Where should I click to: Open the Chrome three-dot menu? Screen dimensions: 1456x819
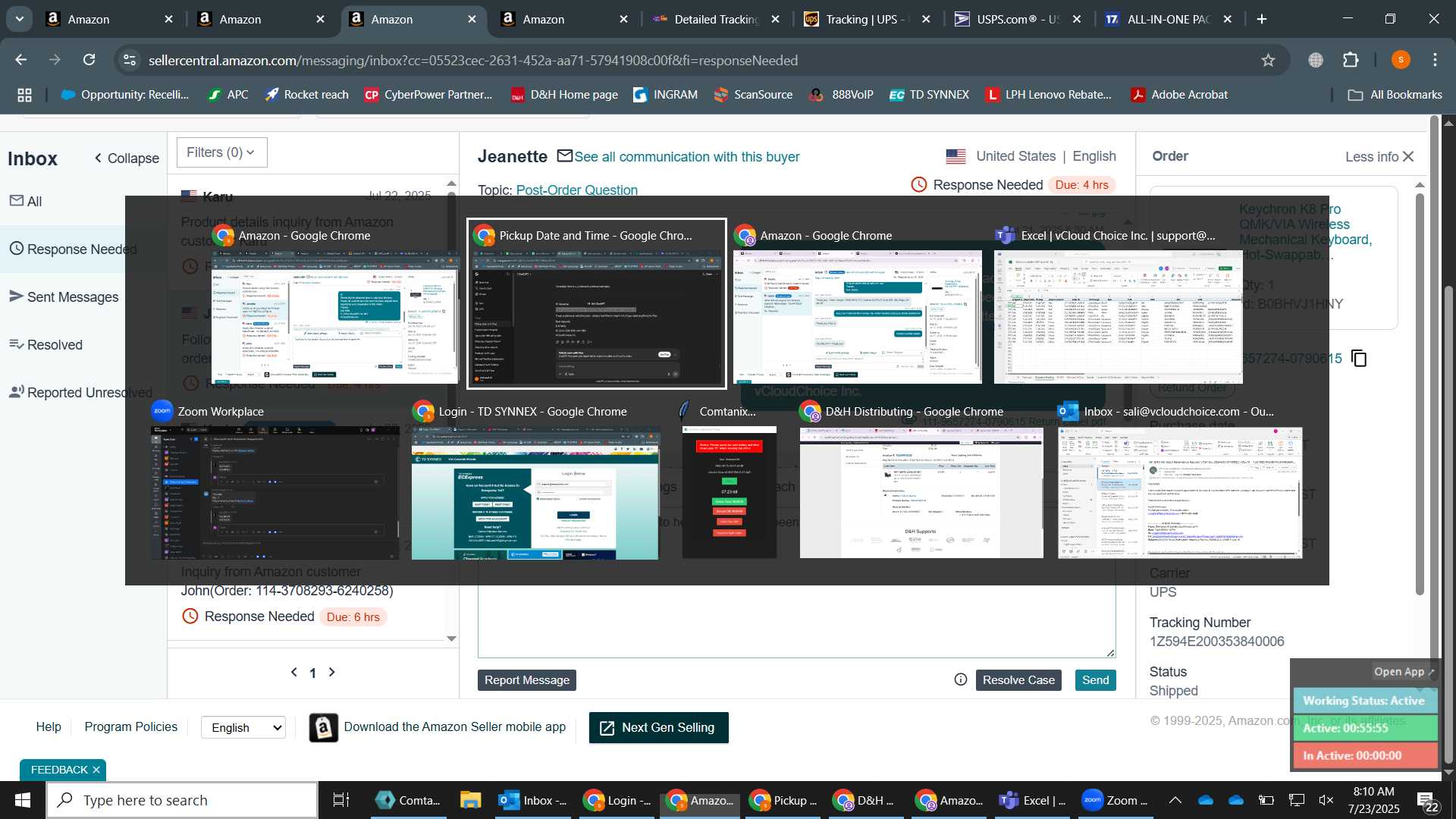coord(1435,60)
